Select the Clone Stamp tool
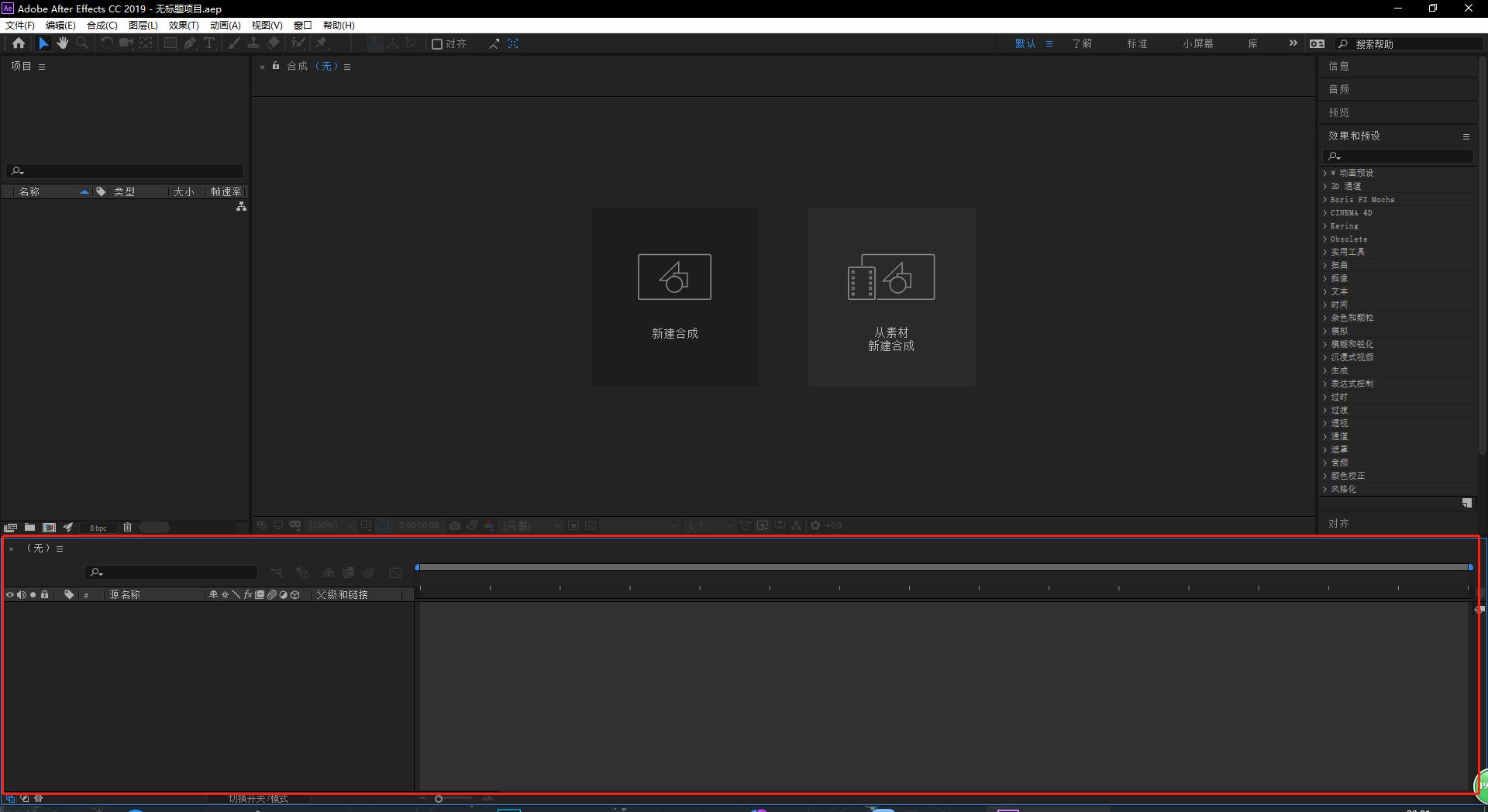Image resolution: width=1488 pixels, height=812 pixels. (253, 43)
